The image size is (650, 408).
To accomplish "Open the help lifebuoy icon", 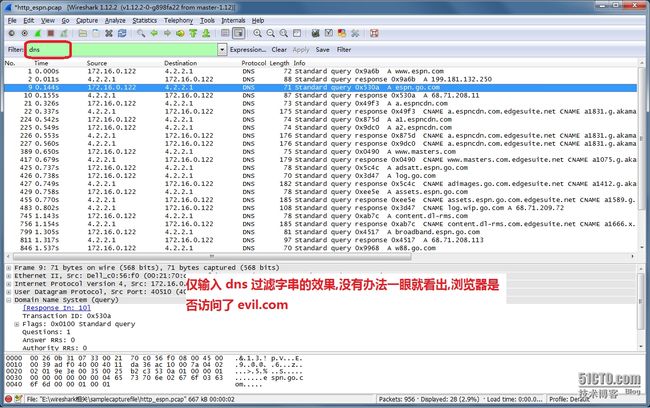I will tap(374, 33).
